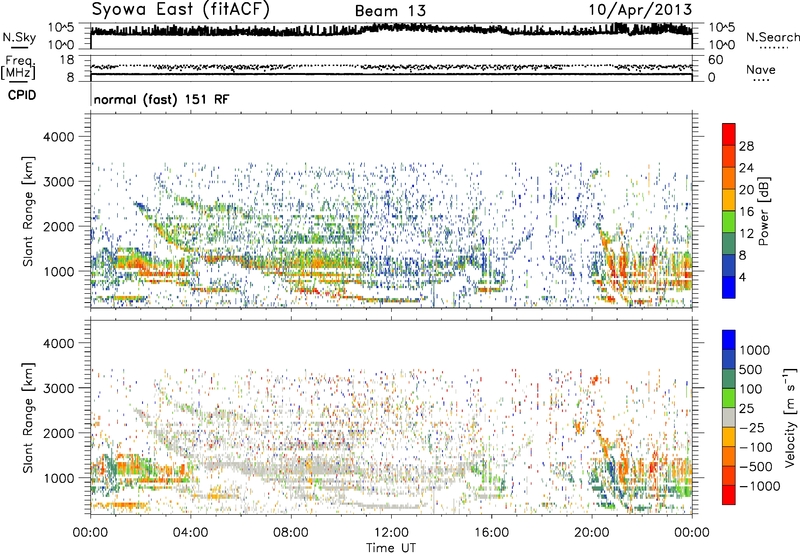Click the "Nave" legend label
The width and height of the screenshot is (800, 554).
[x=761, y=70]
